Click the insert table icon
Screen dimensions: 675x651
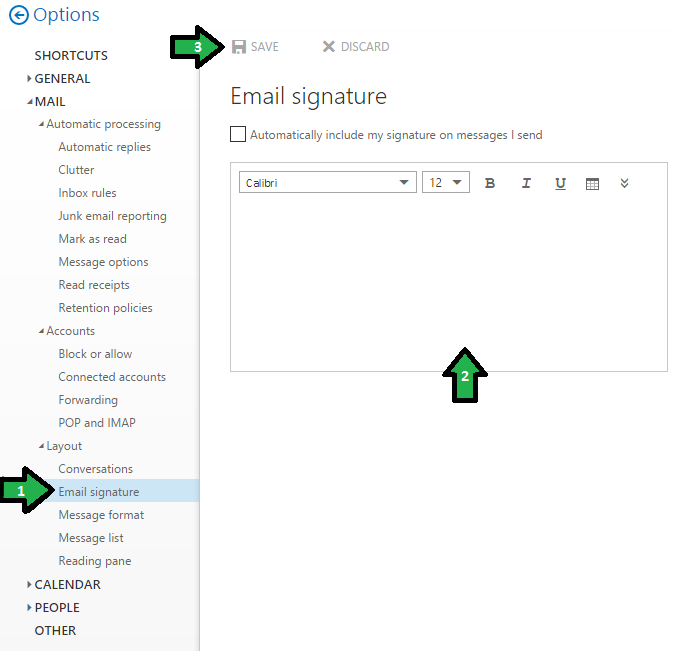[x=592, y=184]
